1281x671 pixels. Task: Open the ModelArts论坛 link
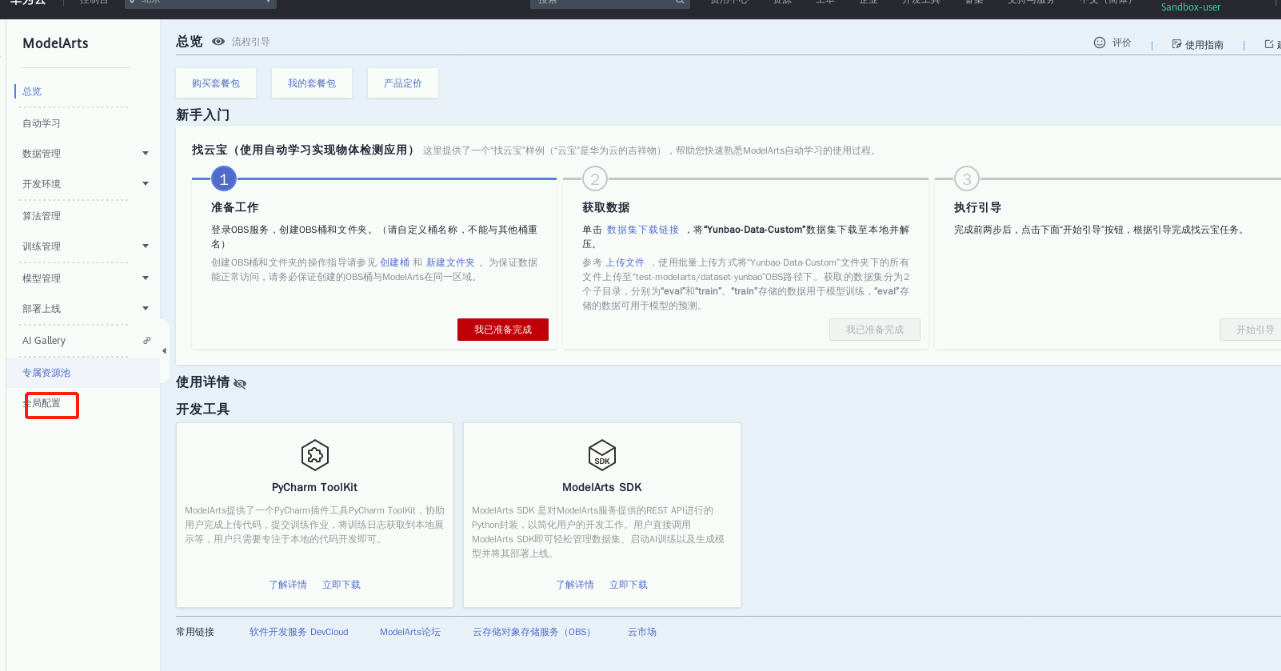(x=410, y=632)
